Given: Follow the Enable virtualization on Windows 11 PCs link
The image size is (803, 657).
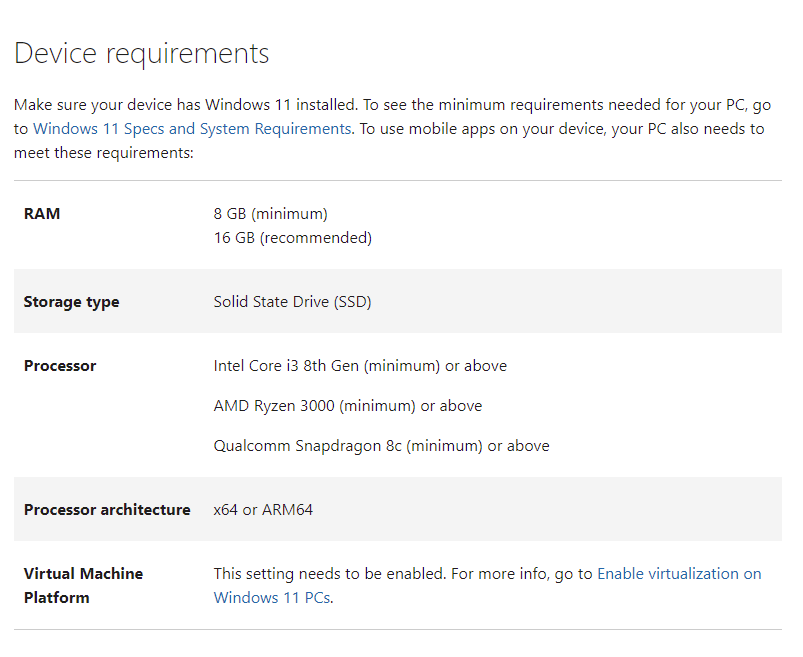Looking at the screenshot, I should click(678, 574).
